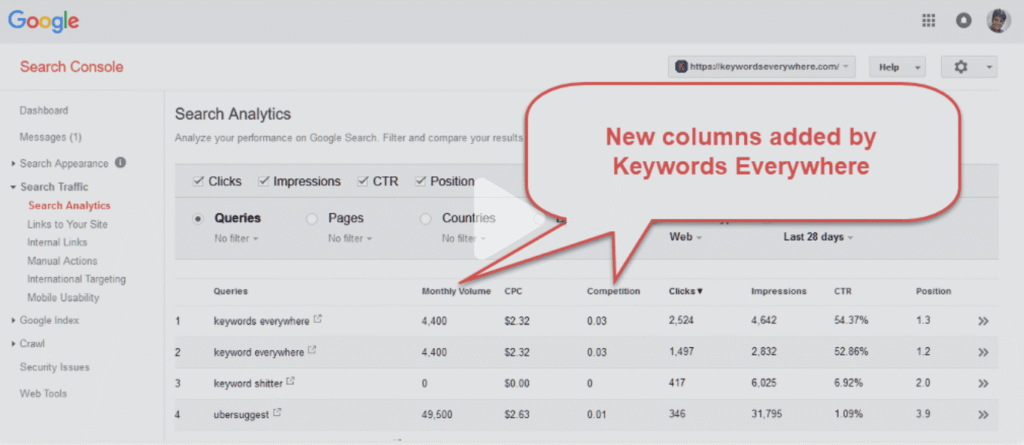1024x445 pixels.
Task: Sort by Impressions column header
Action: tap(778, 291)
